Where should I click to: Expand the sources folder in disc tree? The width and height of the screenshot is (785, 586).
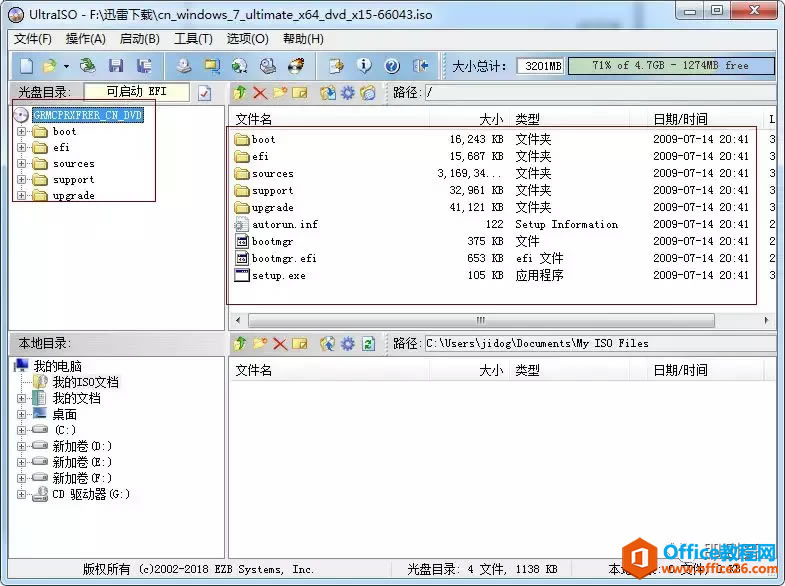click(22, 164)
